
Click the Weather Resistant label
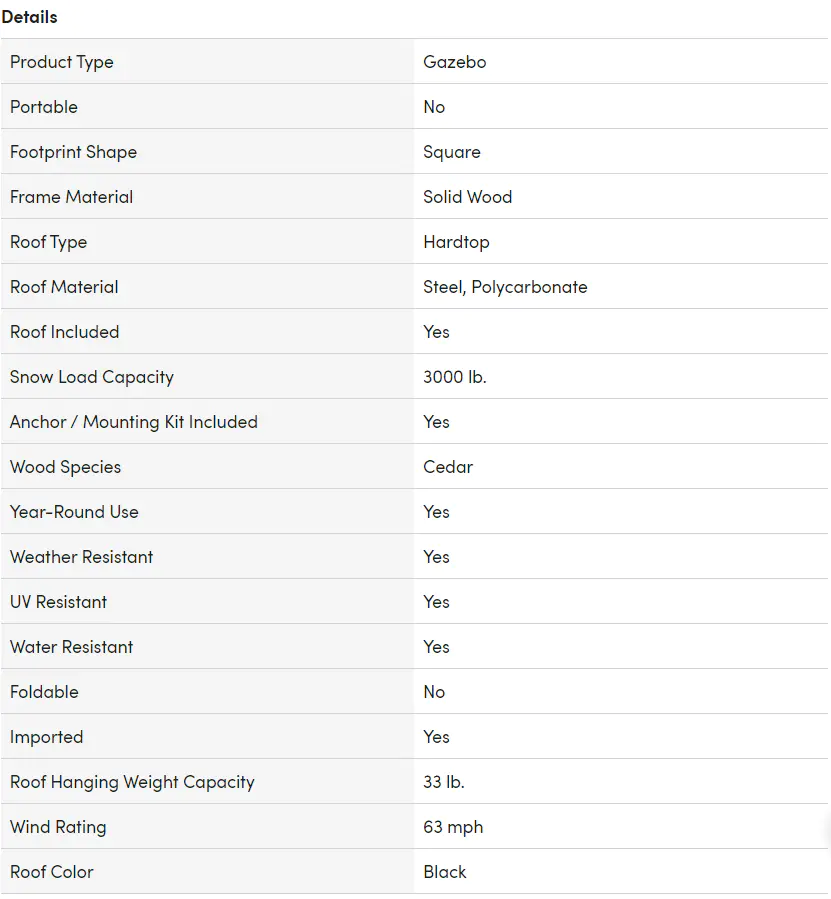pos(82,557)
